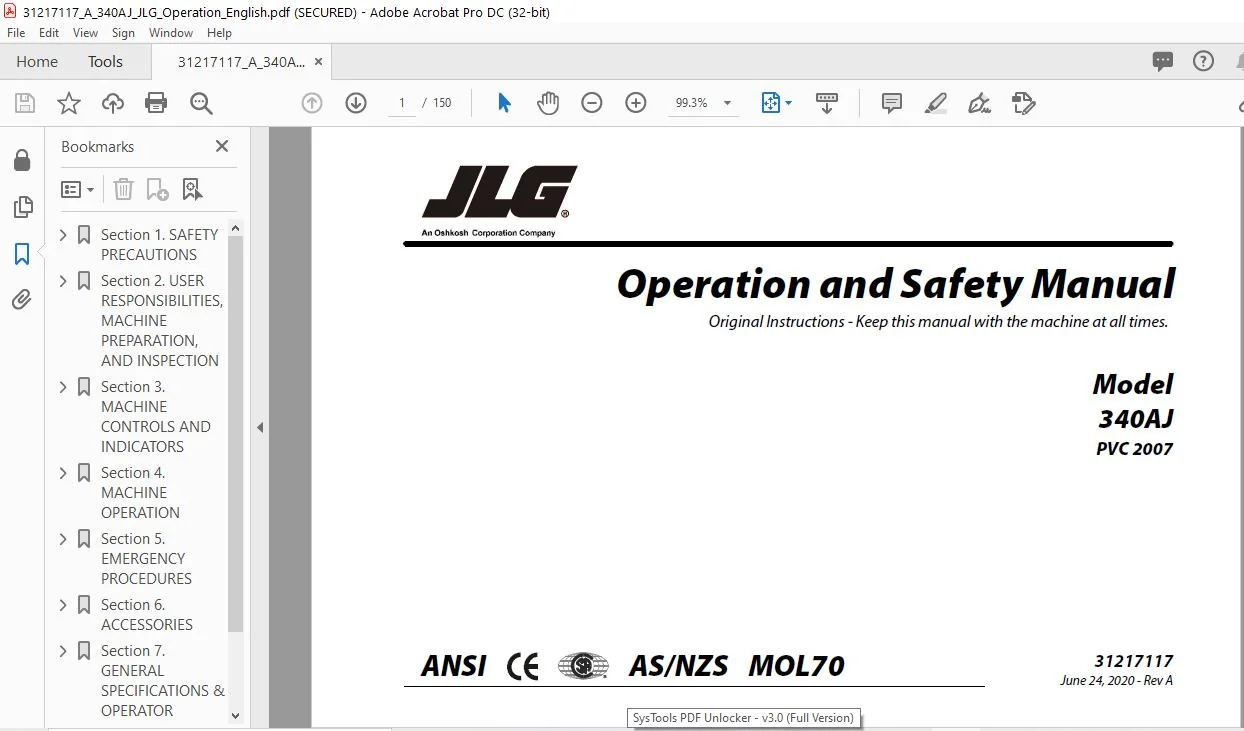Zoom in with the plus icon
1244x731 pixels.
(636, 103)
